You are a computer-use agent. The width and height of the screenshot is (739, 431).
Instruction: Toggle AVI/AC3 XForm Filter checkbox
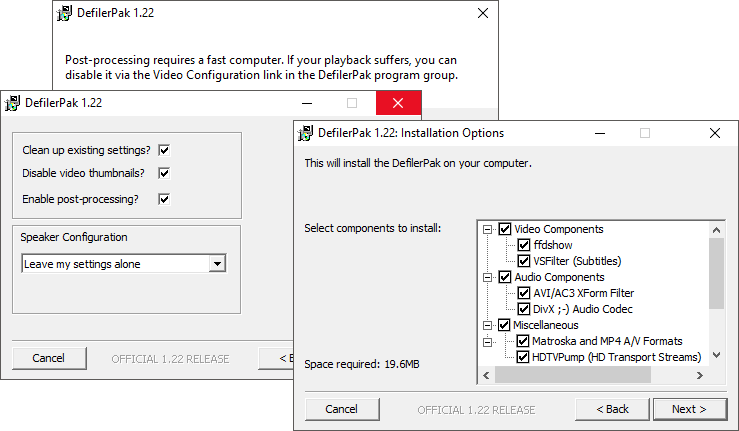524,293
